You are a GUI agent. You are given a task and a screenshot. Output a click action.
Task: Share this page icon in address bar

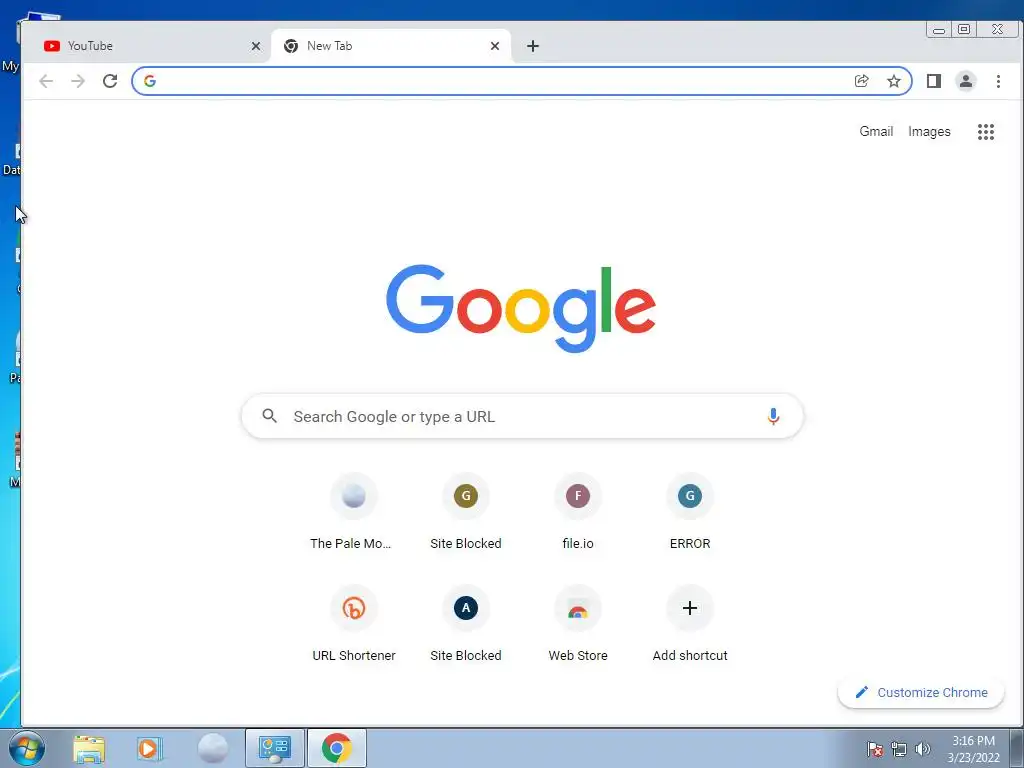[861, 81]
